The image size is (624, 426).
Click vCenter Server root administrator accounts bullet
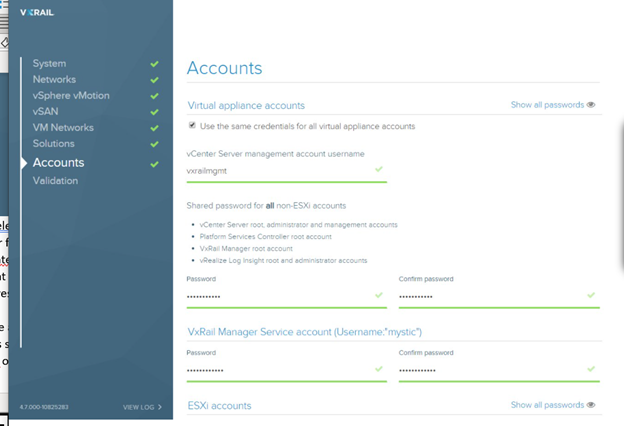pos(298,225)
